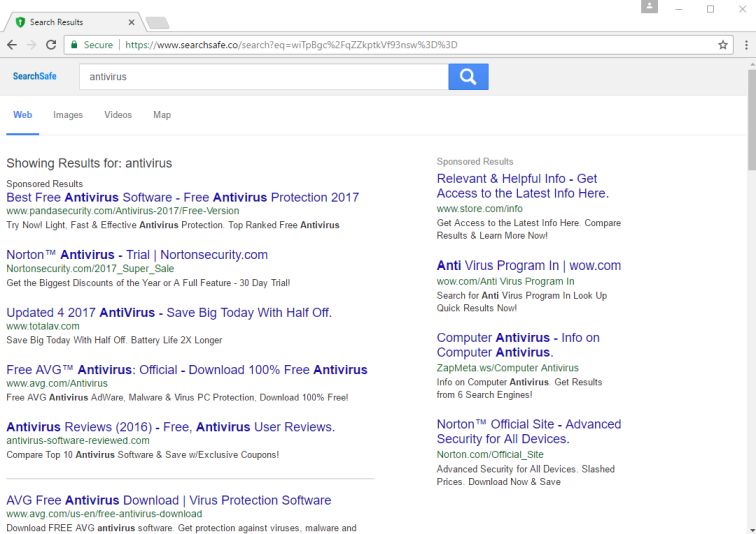The height and width of the screenshot is (534, 756).
Task: Minimize the Chrome window
Action: click(x=679, y=9)
